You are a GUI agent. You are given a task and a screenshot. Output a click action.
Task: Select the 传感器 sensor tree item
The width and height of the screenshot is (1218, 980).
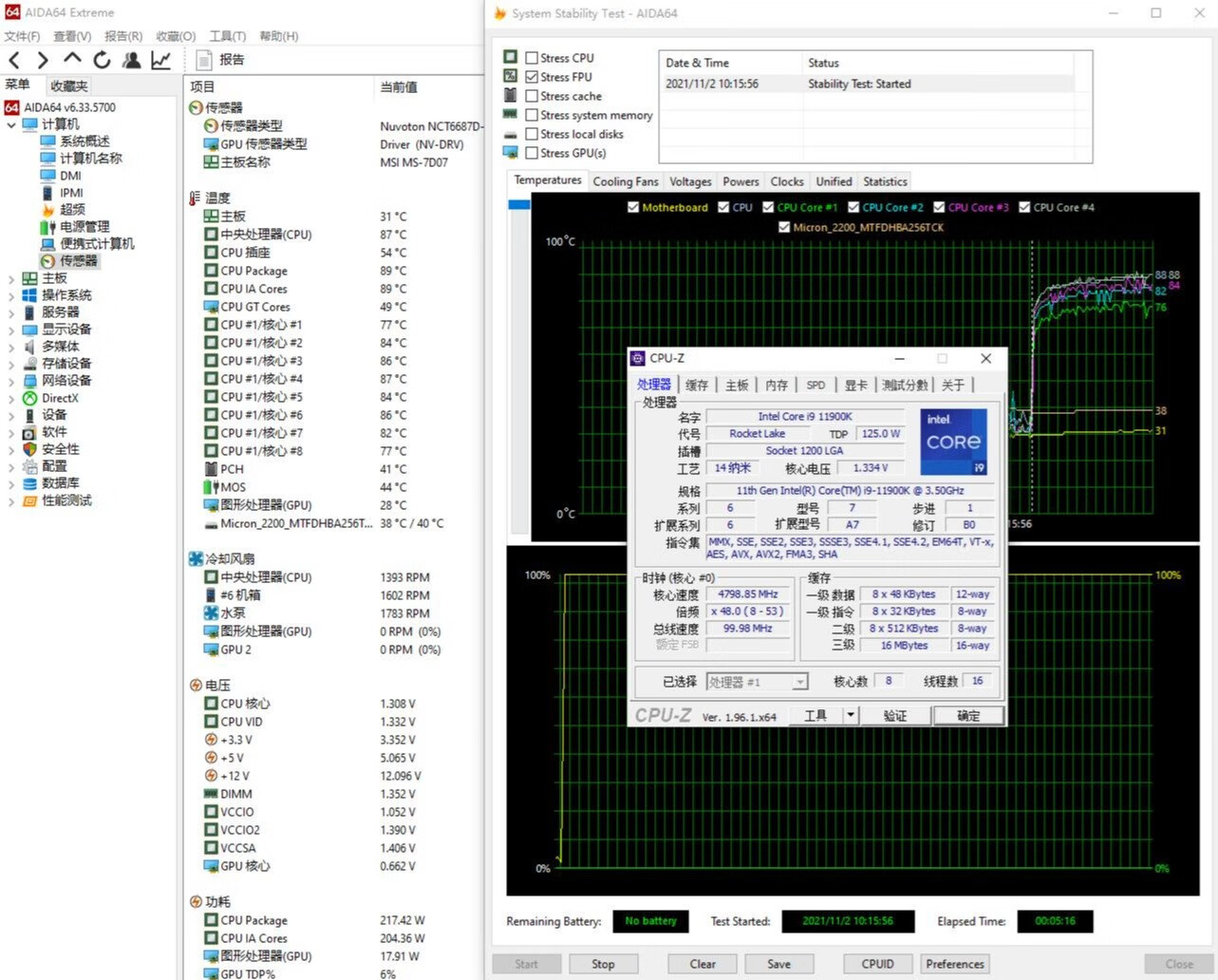pos(79,261)
